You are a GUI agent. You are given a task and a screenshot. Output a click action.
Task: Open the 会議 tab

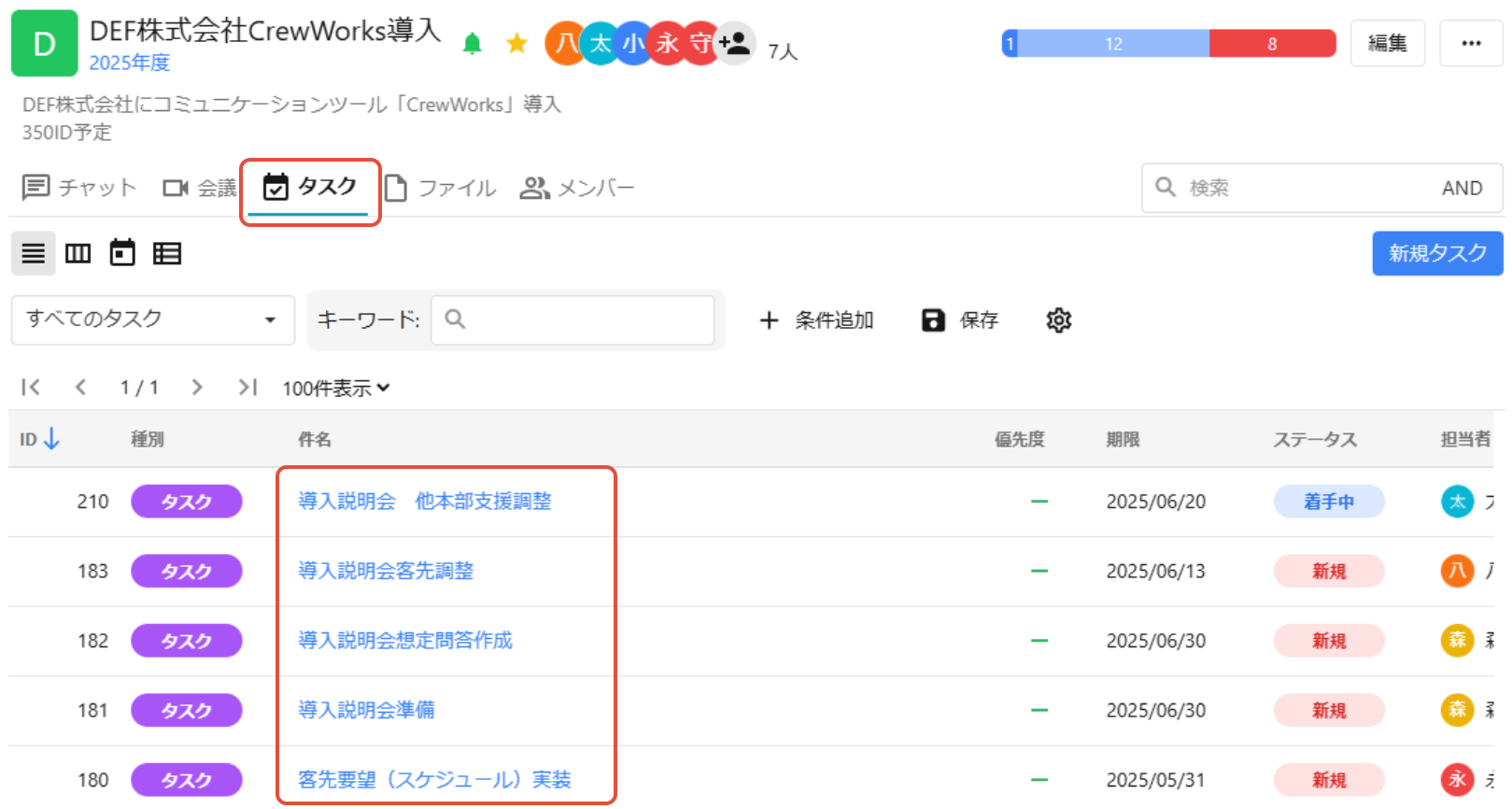click(200, 188)
